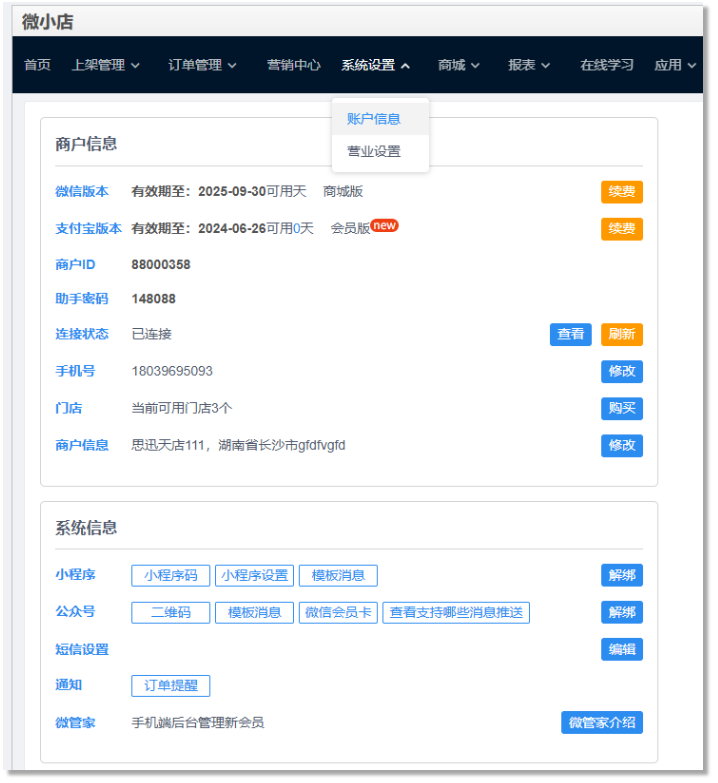Click the text 思迅天店111，湖南省长沙市gfdfvgfd

[238, 445]
